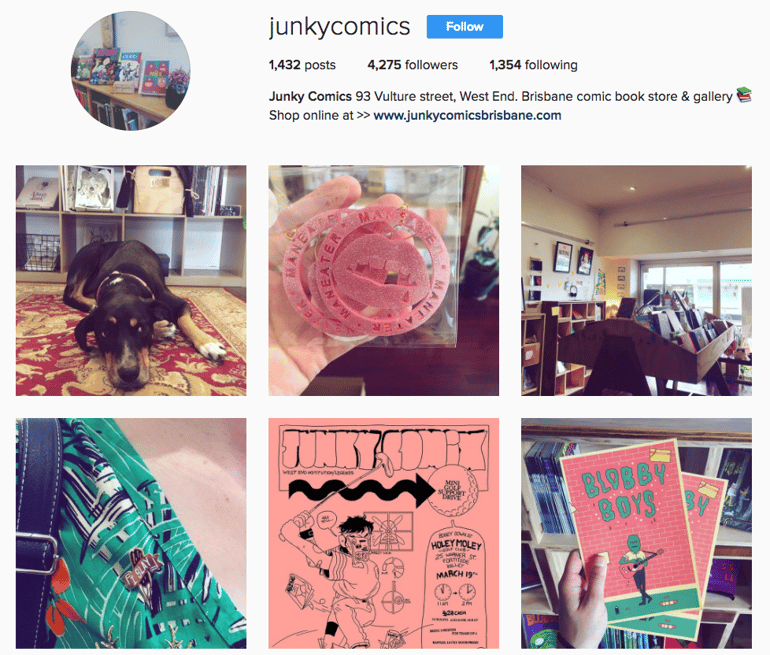Click the books emoji in the bio
770x655 pixels.
point(744,95)
